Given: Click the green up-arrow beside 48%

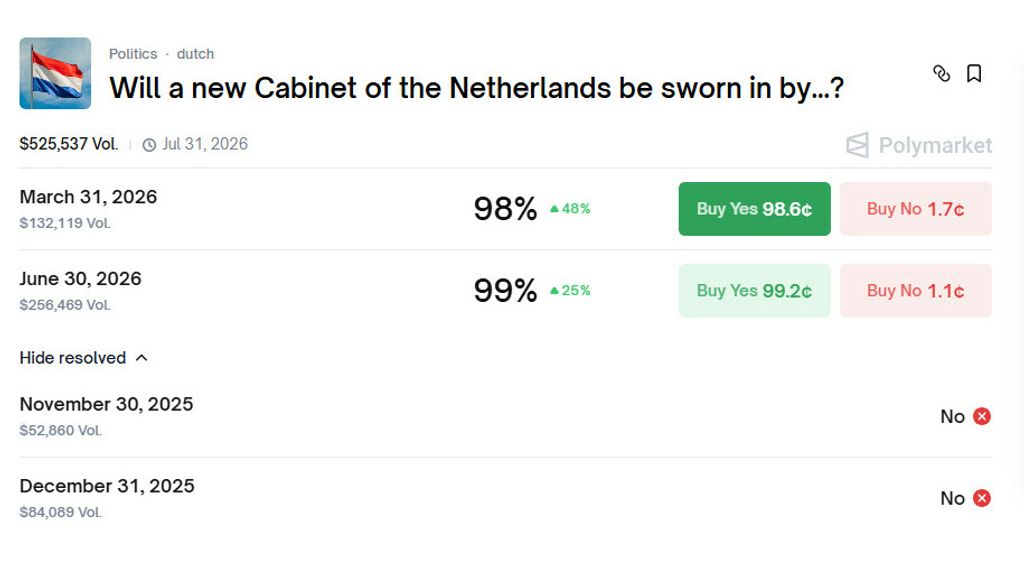Looking at the screenshot, I should click(x=552, y=209).
